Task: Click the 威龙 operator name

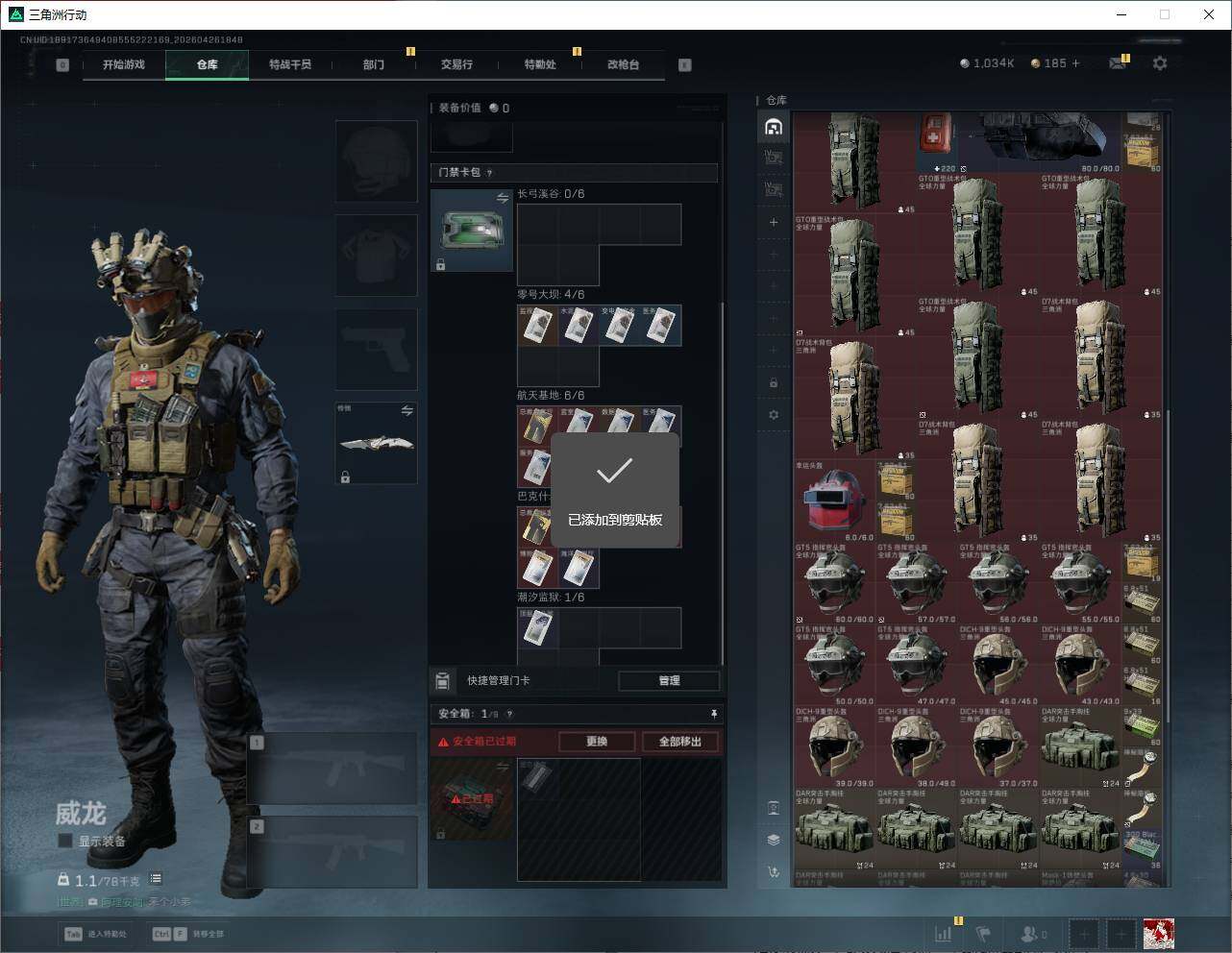Action: 80,814
